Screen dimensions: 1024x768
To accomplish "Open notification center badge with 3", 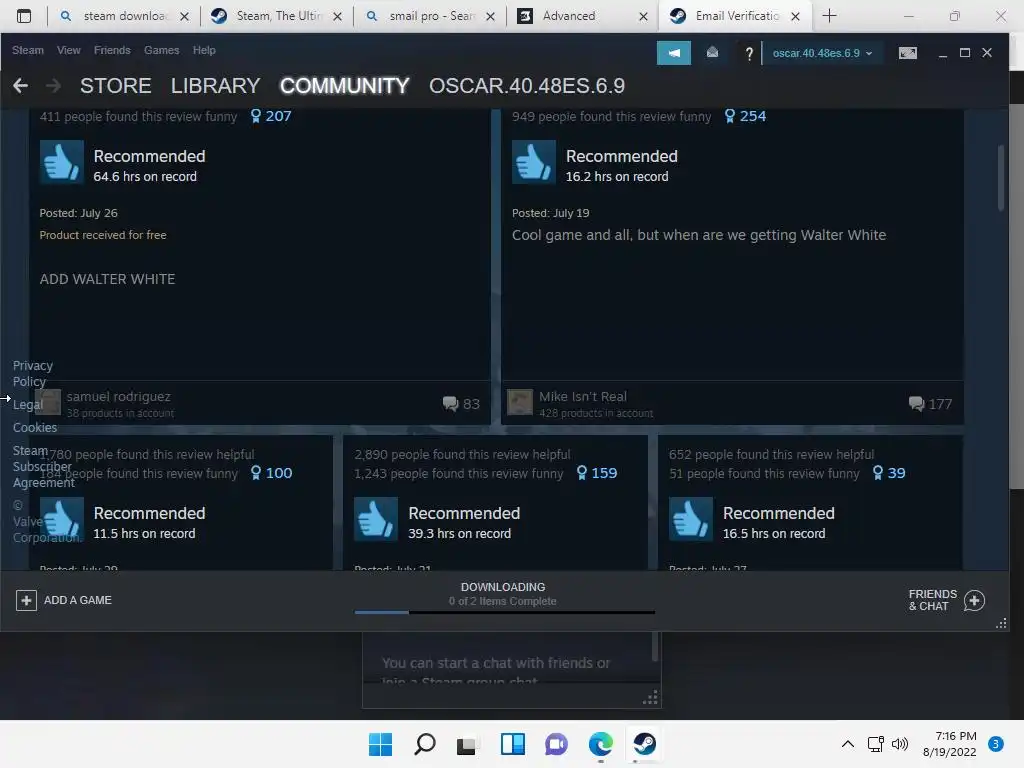I will click(x=996, y=744).
